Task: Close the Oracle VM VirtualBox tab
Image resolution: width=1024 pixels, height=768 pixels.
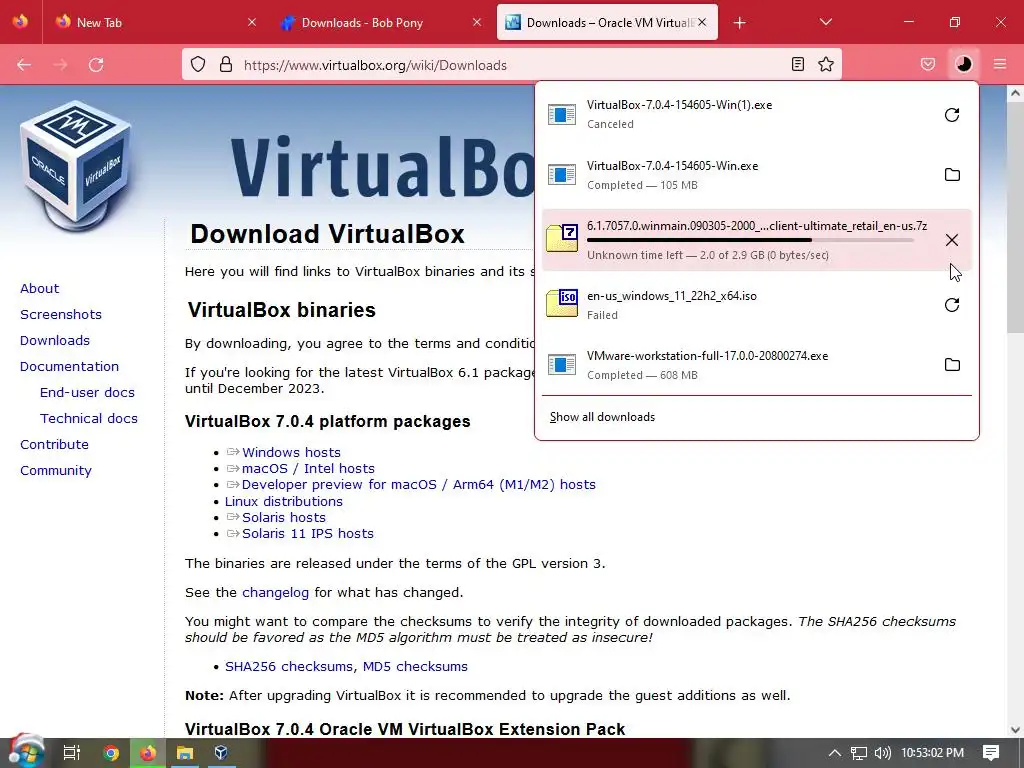Action: [x=702, y=22]
